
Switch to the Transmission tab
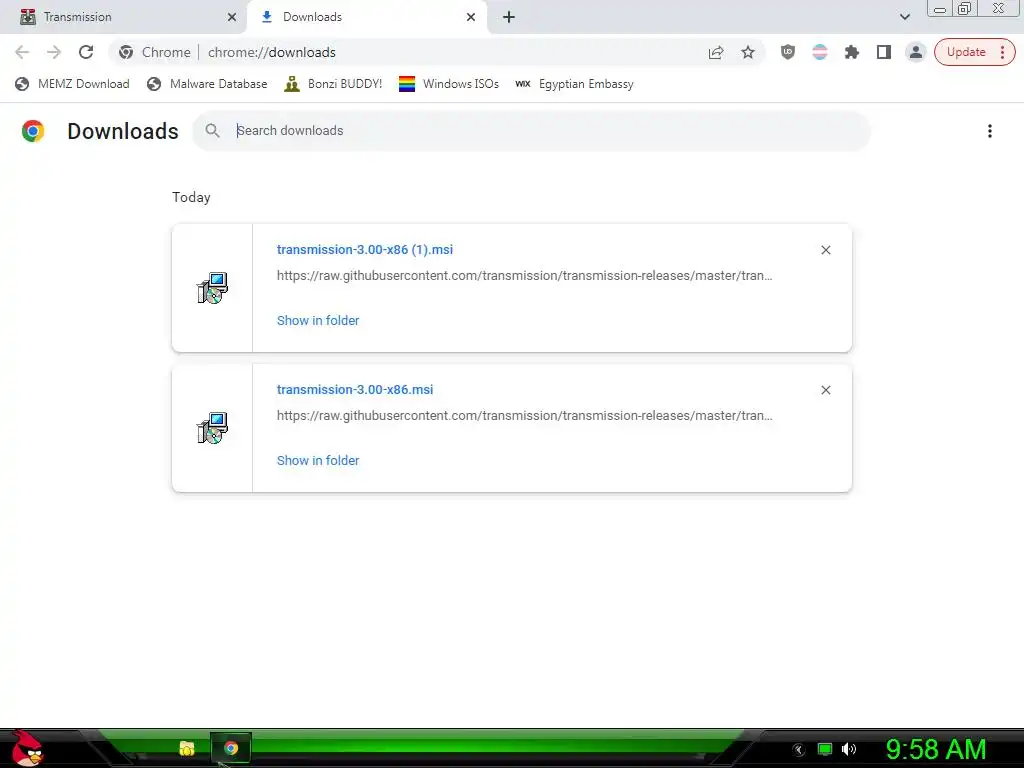pyautogui.click(x=123, y=17)
